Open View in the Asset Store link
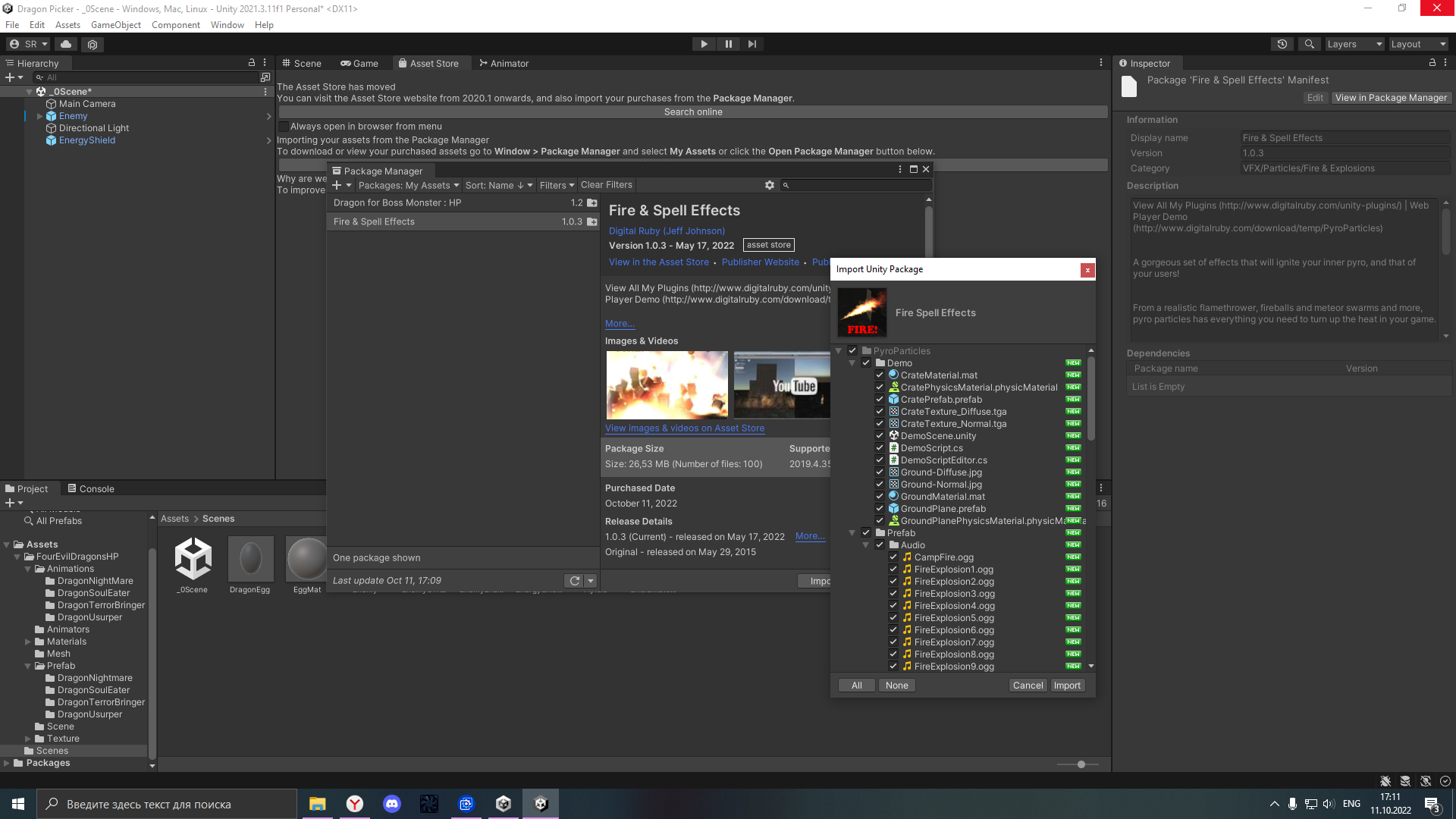The height and width of the screenshot is (819, 1456). [658, 262]
